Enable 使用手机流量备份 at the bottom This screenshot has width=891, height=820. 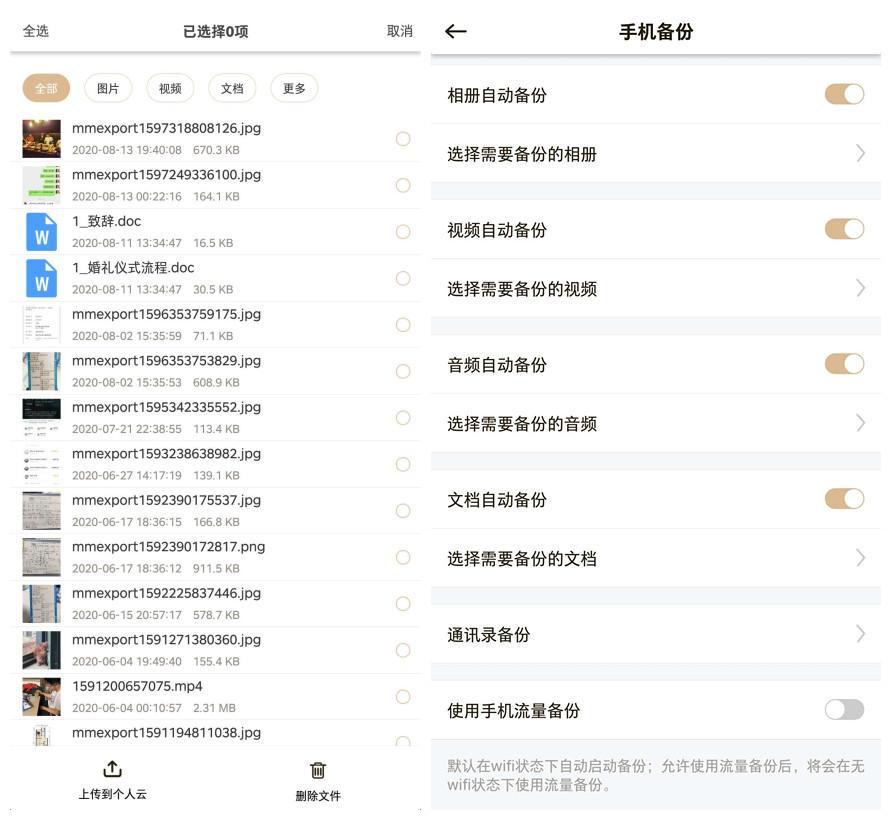[x=845, y=710]
